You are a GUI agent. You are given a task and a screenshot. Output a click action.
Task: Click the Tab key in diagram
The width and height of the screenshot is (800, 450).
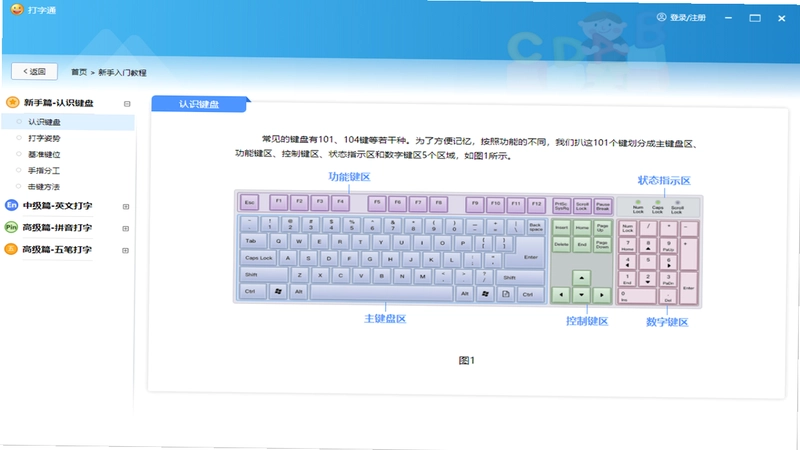click(253, 241)
